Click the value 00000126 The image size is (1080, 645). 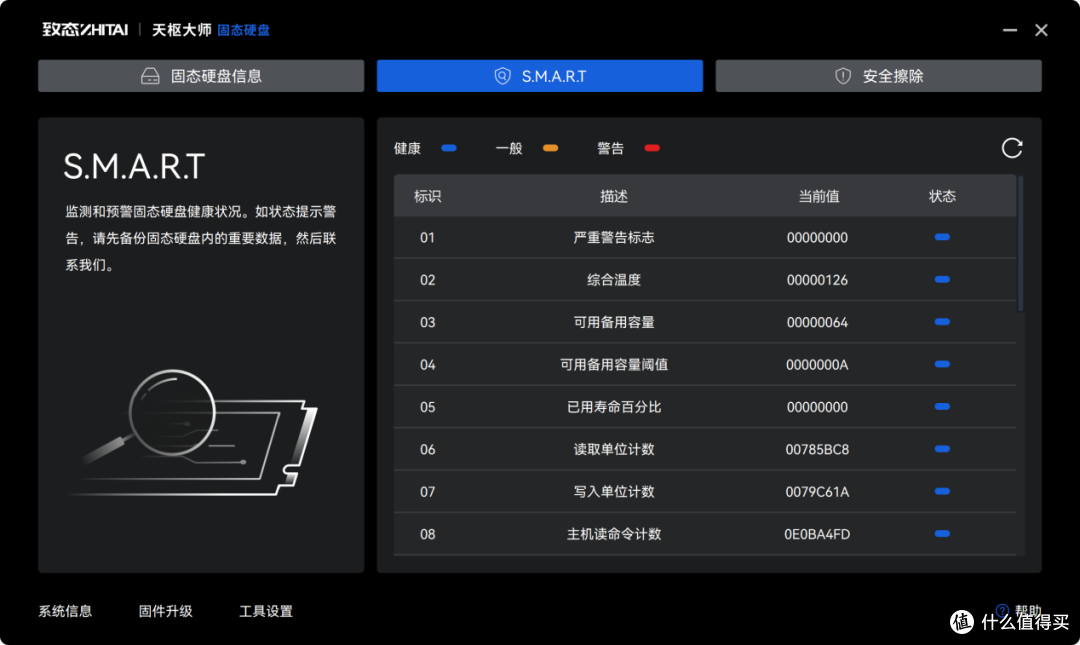coord(818,280)
